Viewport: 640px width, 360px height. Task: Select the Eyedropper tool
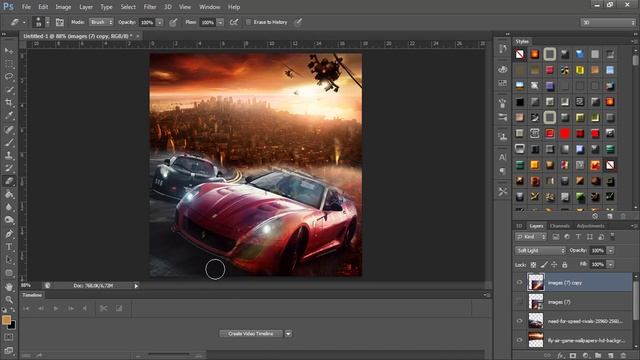coord(9,116)
